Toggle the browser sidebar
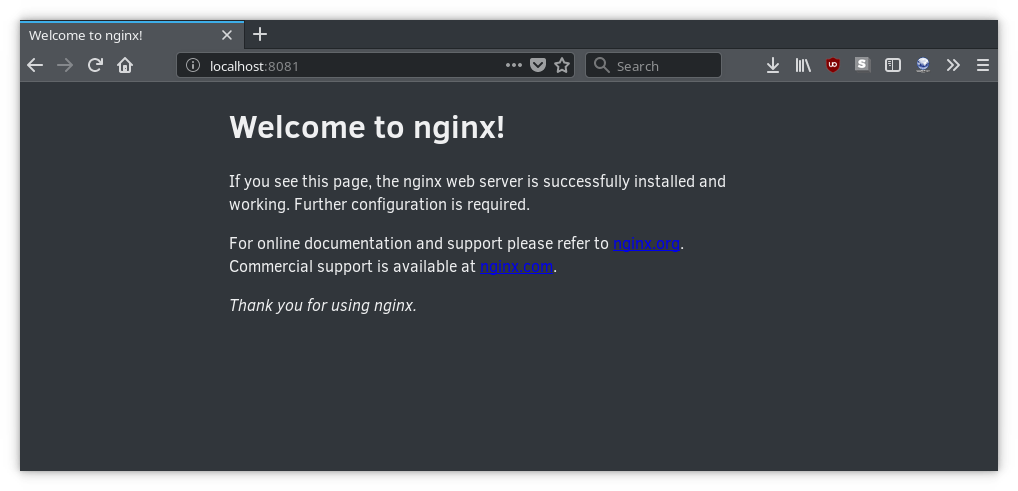The height and width of the screenshot is (491, 1018). pyautogui.click(x=893, y=65)
